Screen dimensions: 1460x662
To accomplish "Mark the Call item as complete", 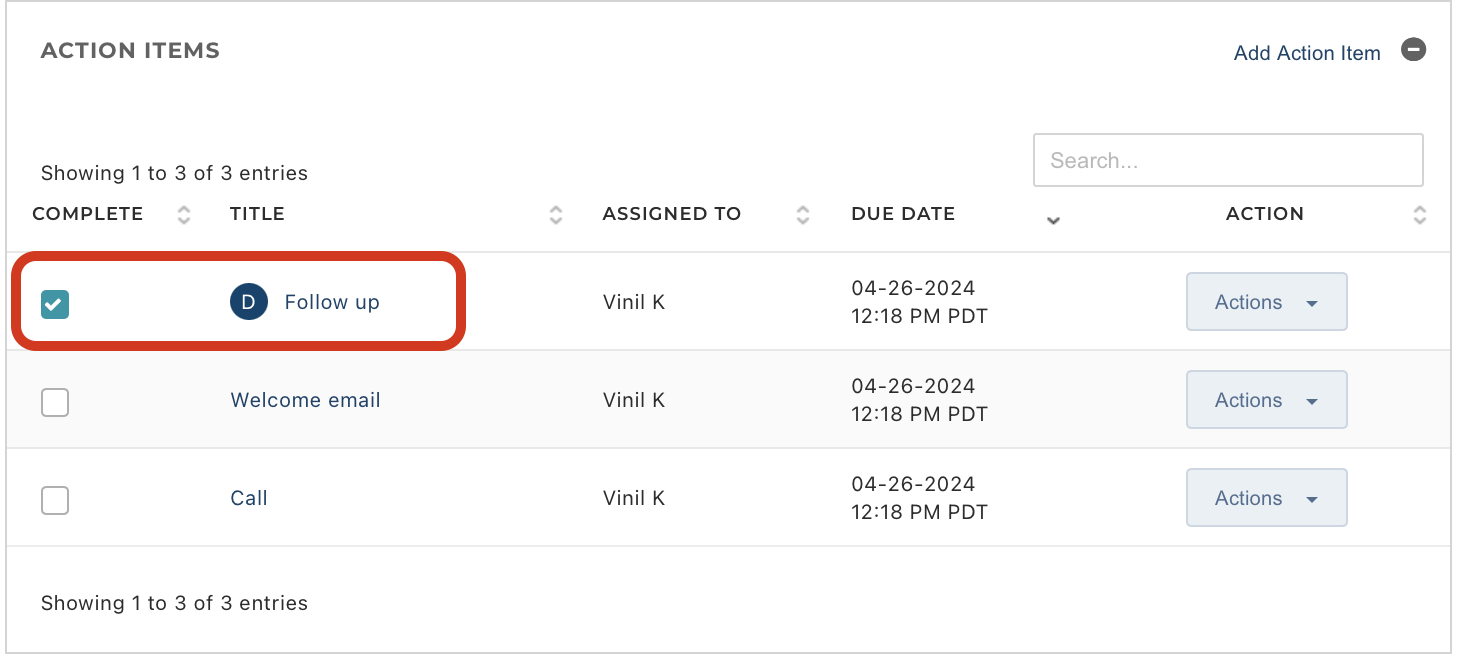I will coord(55,500).
